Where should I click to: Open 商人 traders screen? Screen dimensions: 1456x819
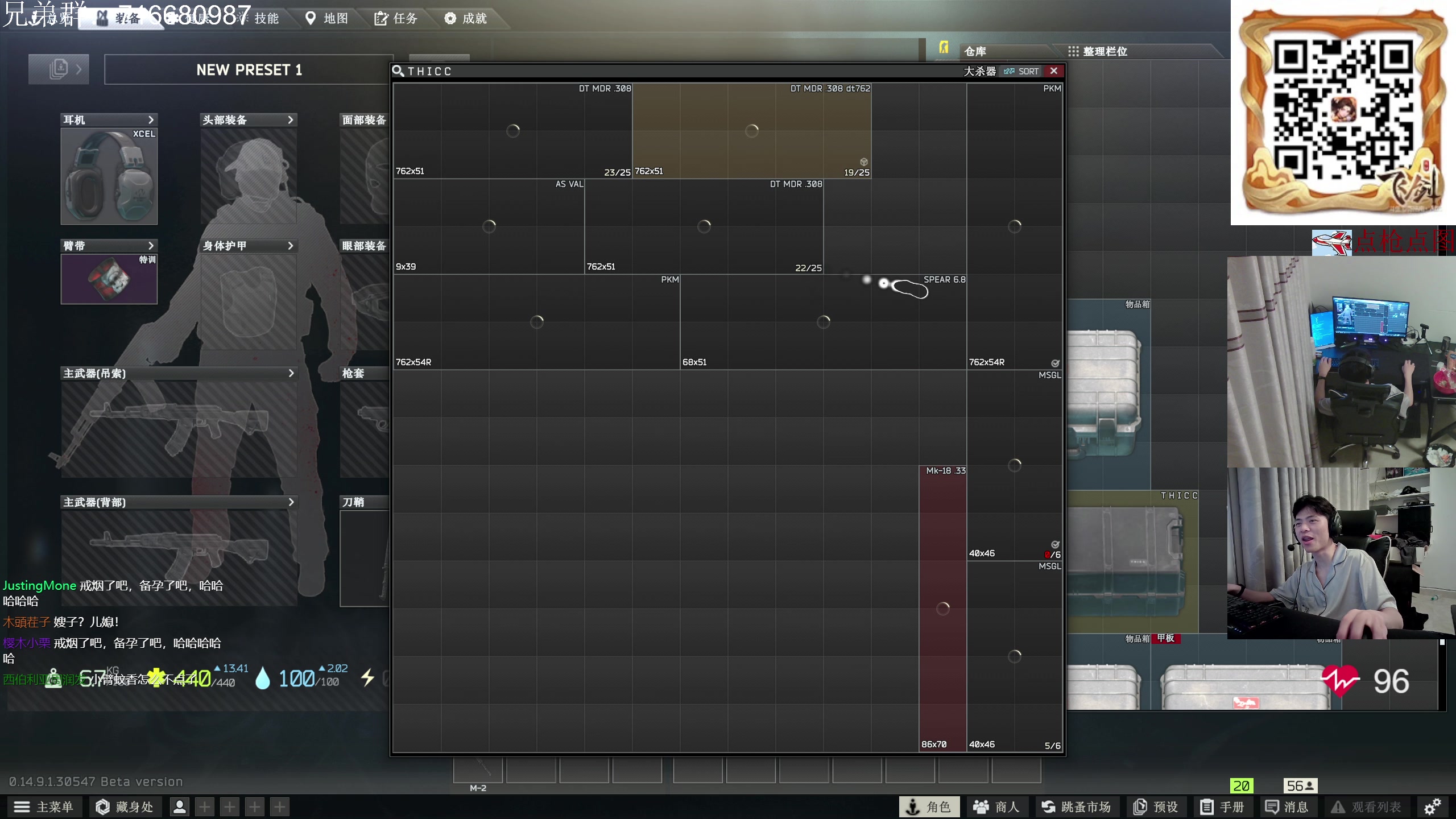click(996, 806)
